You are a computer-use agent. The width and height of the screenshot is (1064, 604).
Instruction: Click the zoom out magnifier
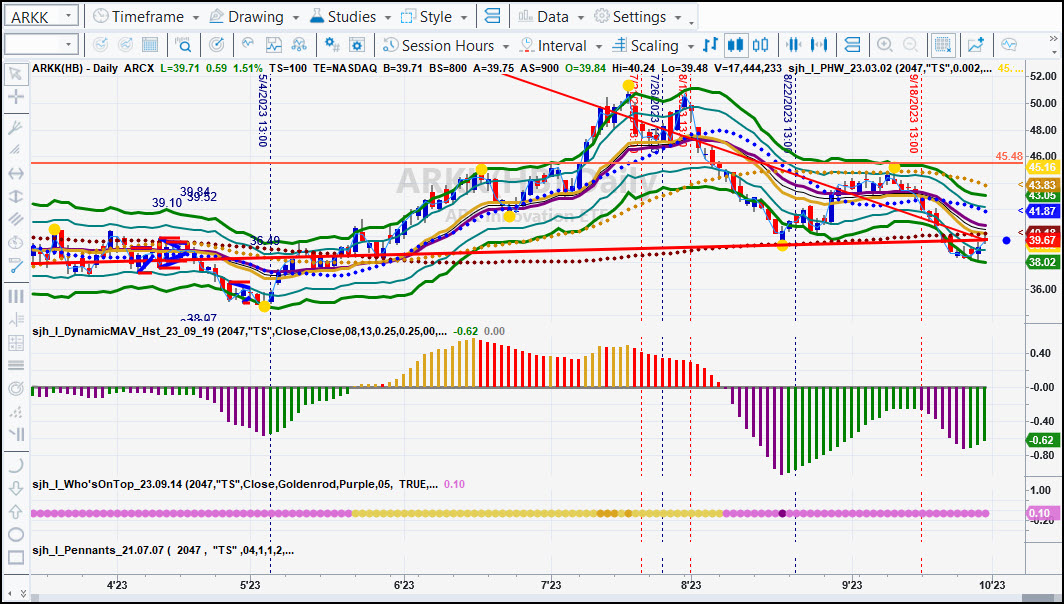coord(911,45)
